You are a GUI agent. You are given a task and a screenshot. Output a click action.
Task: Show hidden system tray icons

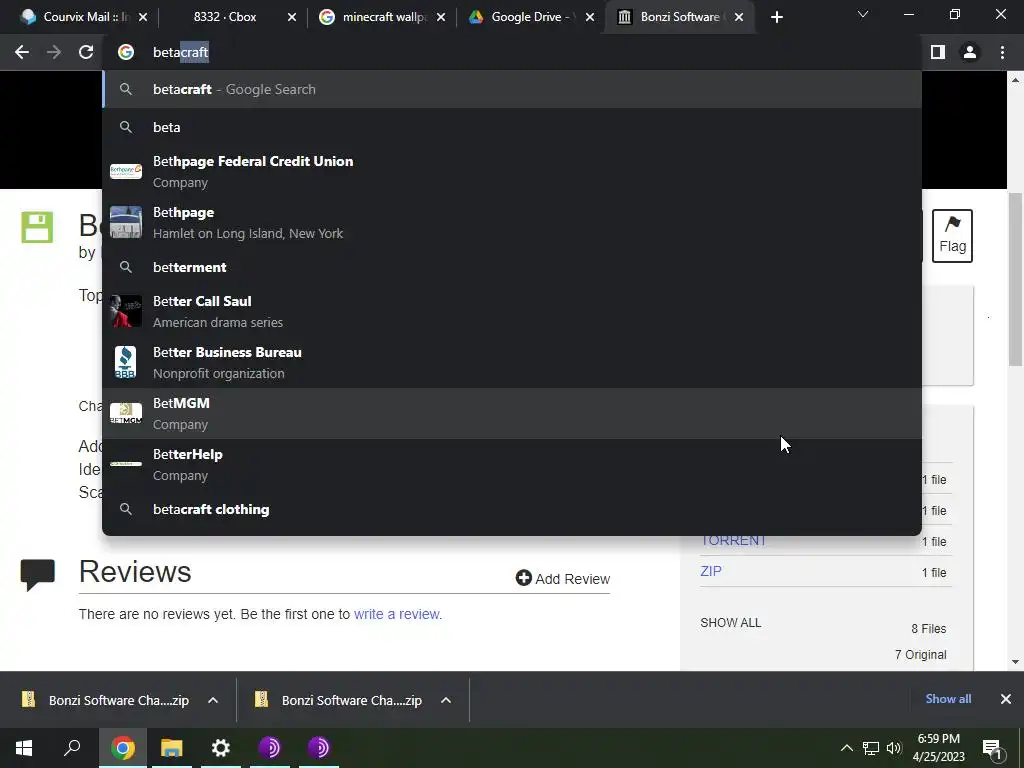(x=846, y=748)
